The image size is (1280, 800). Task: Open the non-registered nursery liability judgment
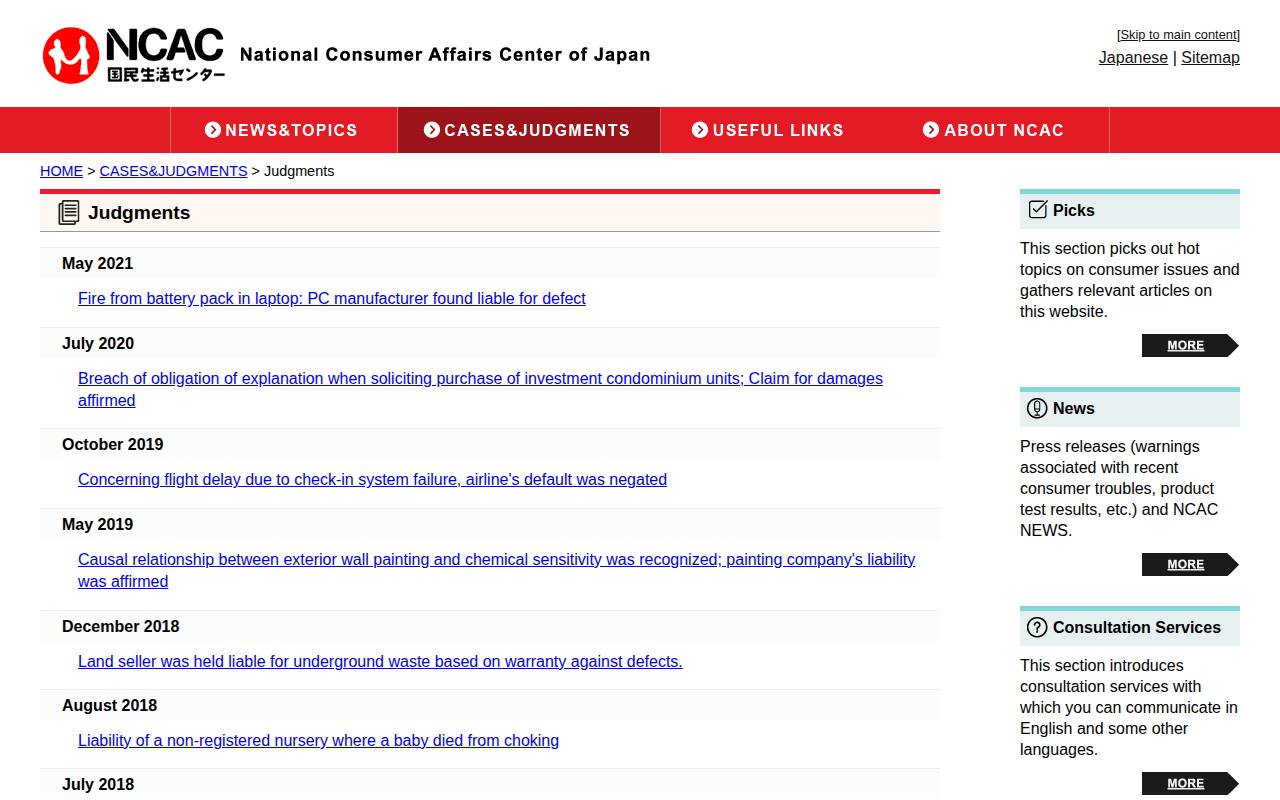tap(318, 741)
